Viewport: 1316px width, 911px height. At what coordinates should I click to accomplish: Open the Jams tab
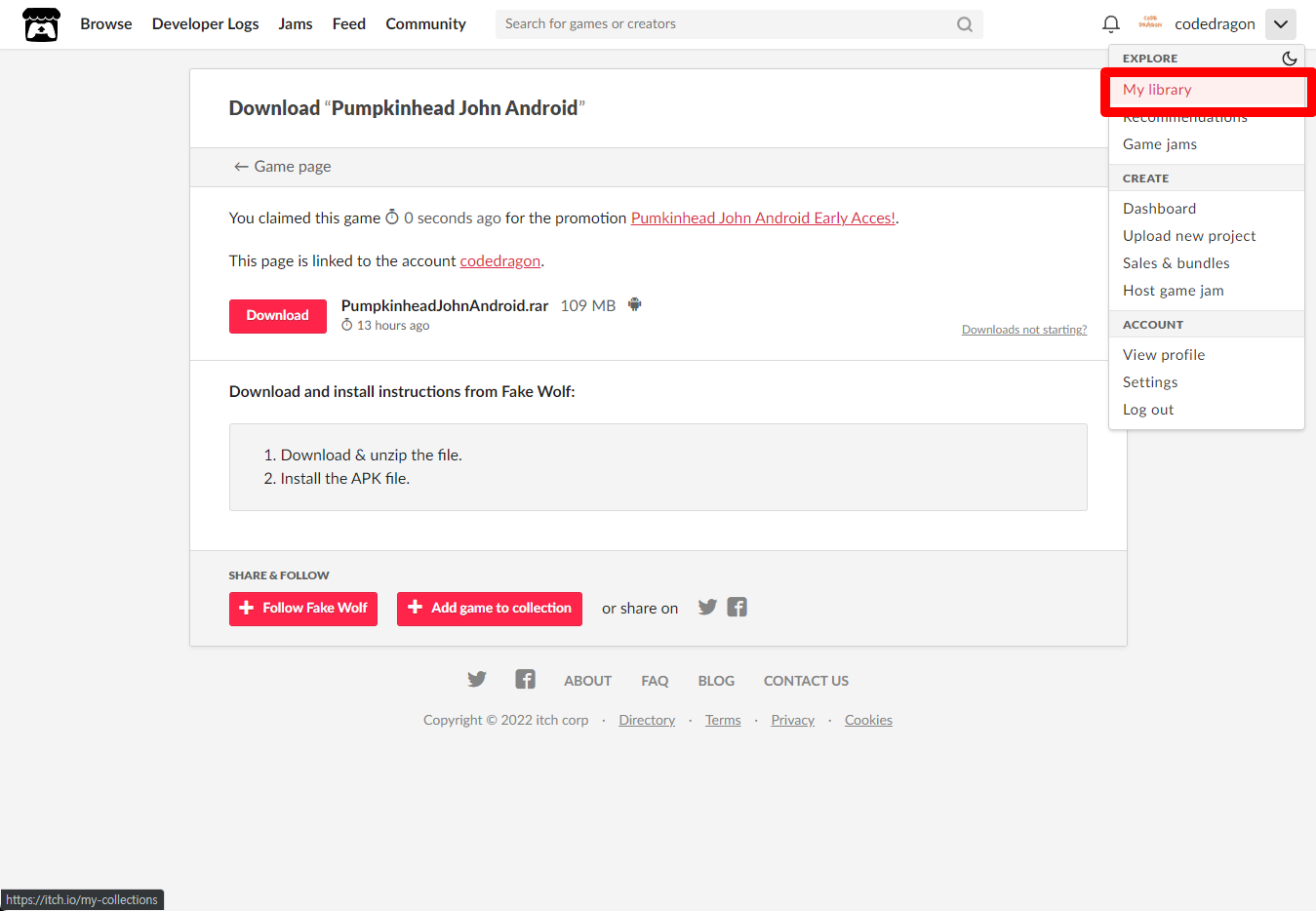(296, 24)
